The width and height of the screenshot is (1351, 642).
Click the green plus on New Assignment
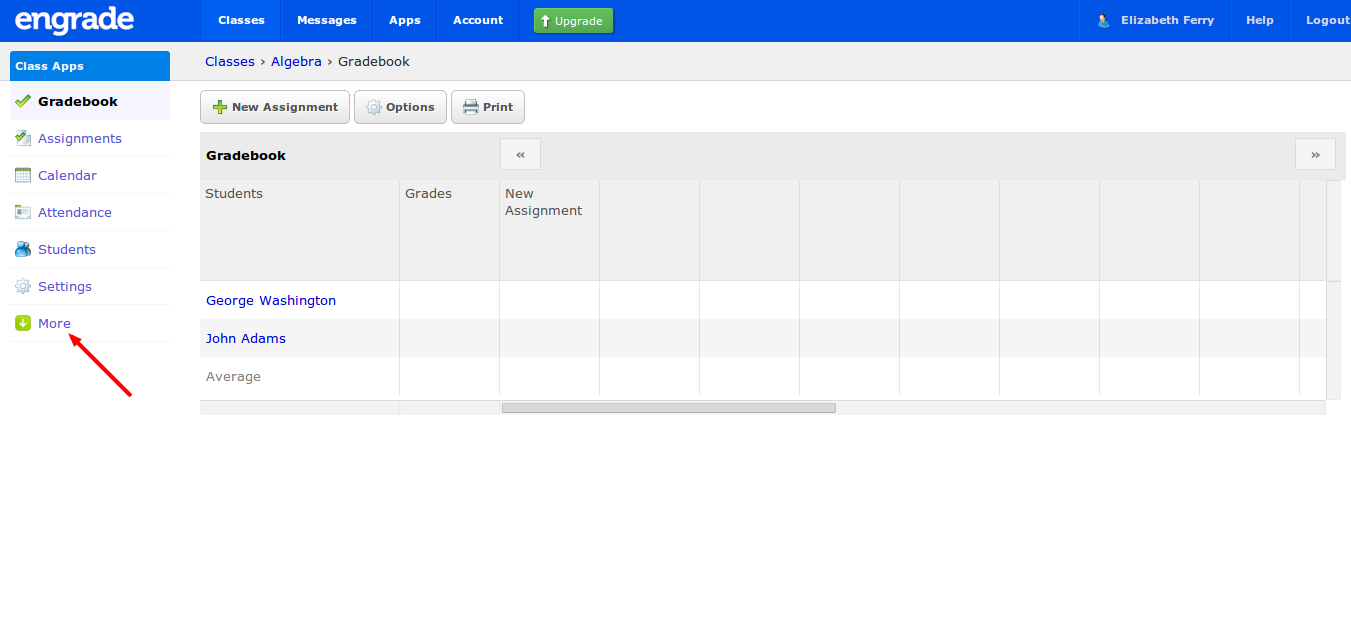pyautogui.click(x=219, y=107)
